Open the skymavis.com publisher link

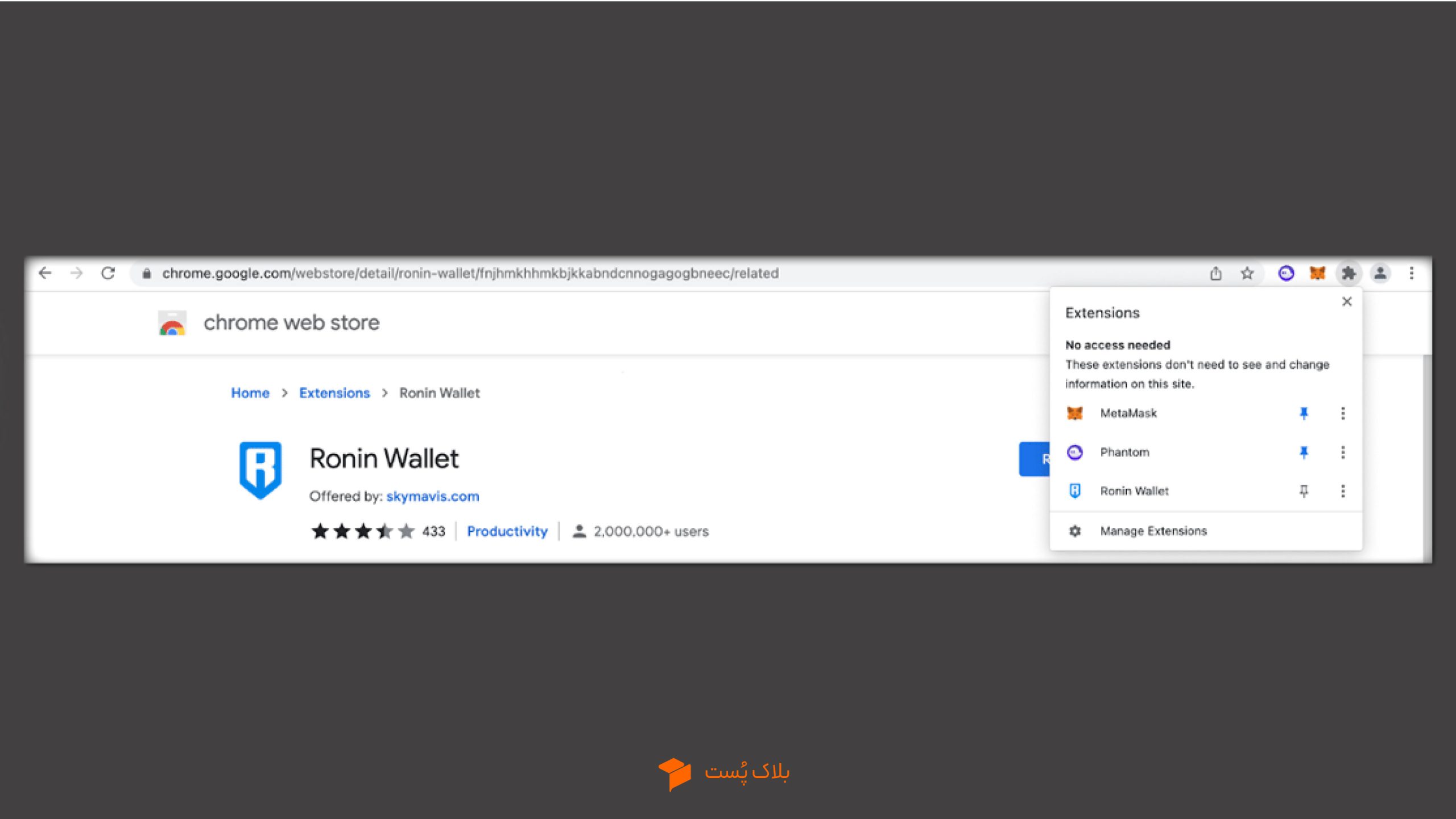(433, 497)
